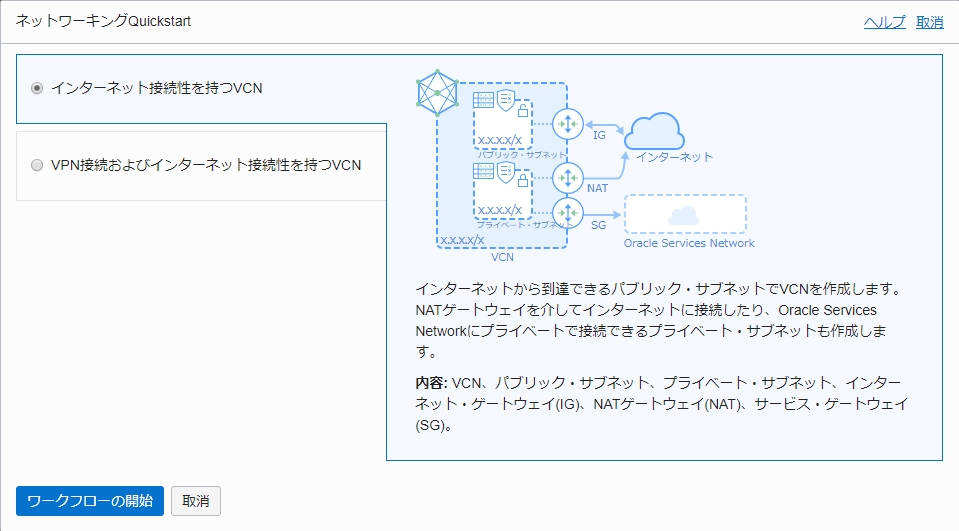Screen dimensions: 959x531
Task: Click the NAT gateway router icon
Action: 567,179
